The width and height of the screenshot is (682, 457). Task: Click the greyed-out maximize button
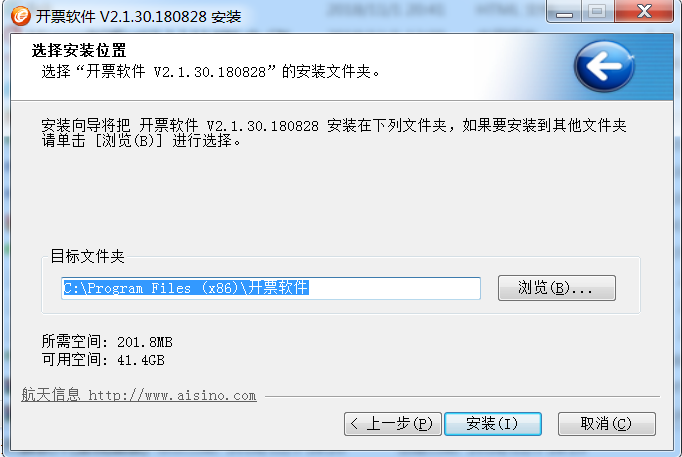pyautogui.click(x=597, y=12)
